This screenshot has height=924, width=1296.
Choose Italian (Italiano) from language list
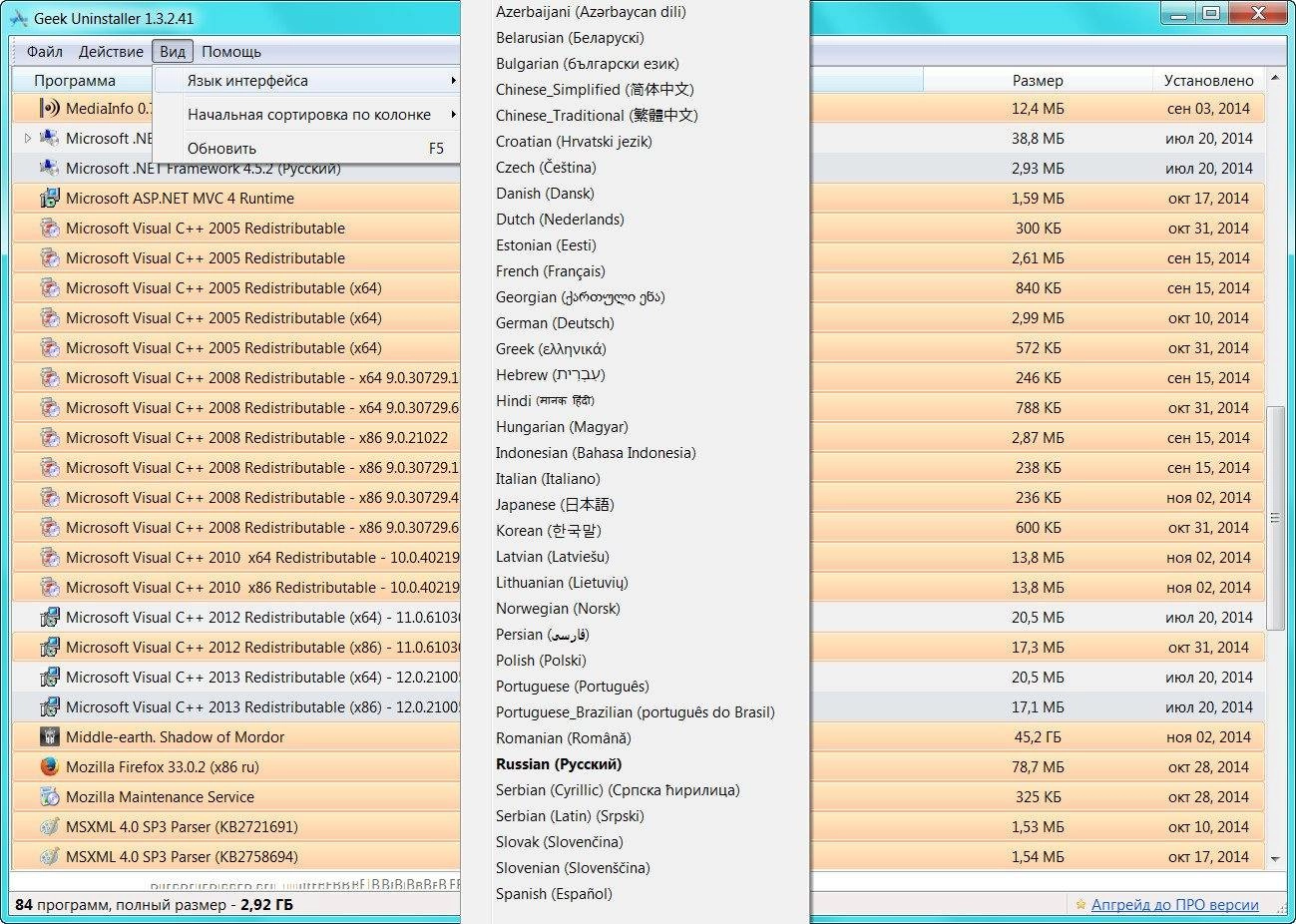pyautogui.click(x=548, y=479)
